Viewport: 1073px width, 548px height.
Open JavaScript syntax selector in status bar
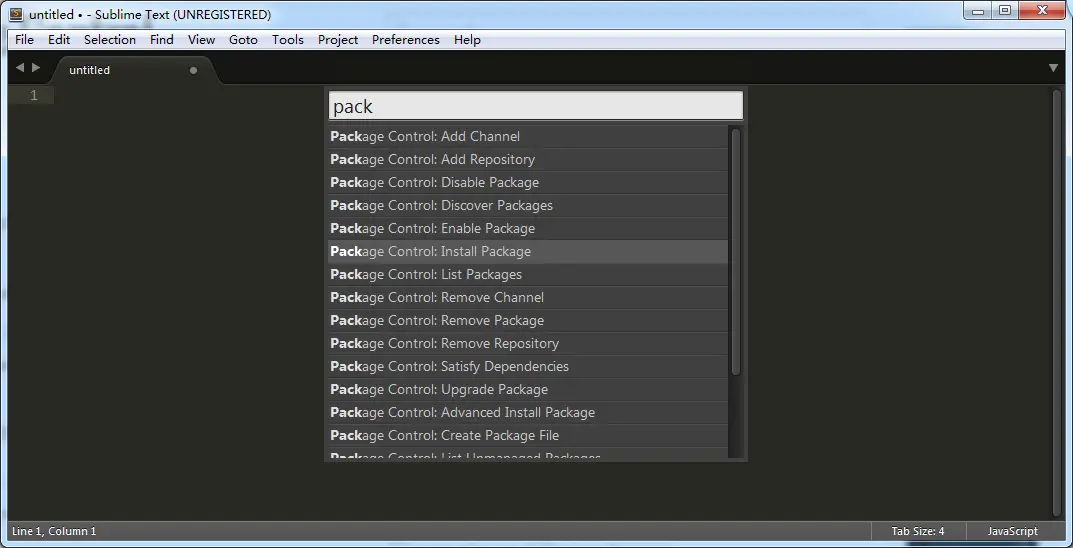[x=1012, y=531]
